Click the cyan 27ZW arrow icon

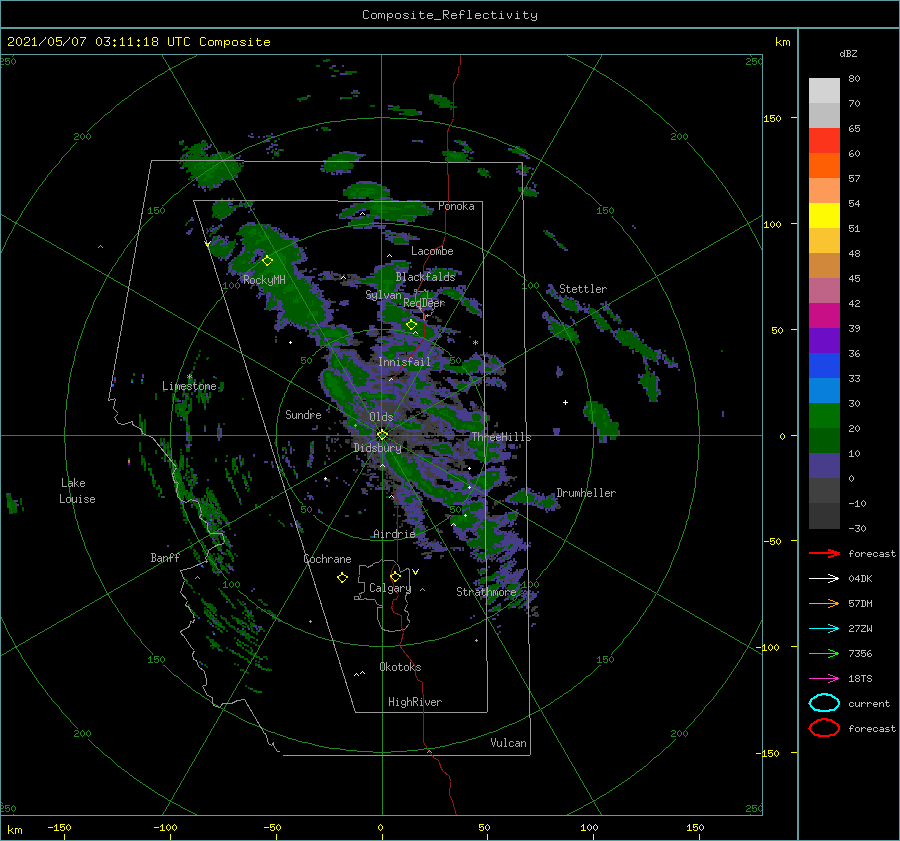click(x=824, y=629)
